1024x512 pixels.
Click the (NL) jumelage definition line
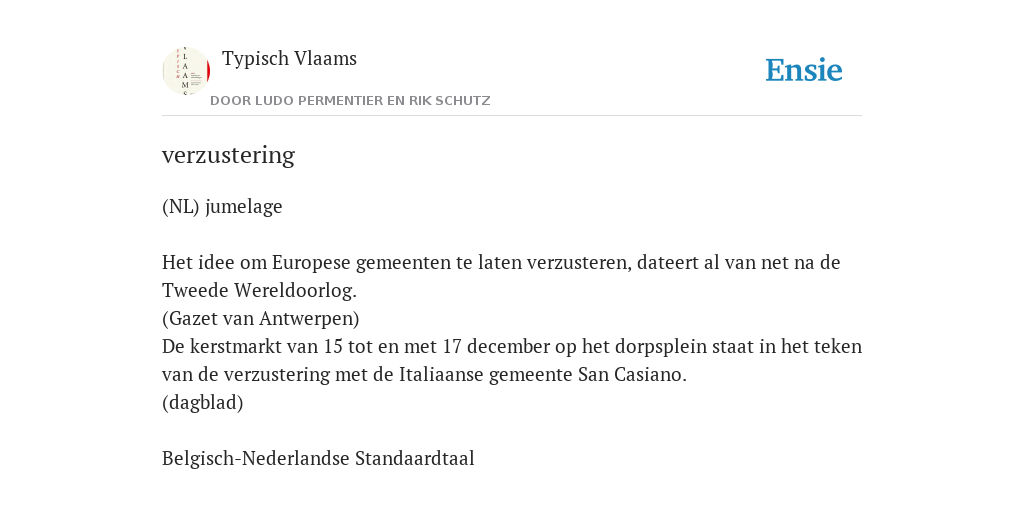point(222,207)
